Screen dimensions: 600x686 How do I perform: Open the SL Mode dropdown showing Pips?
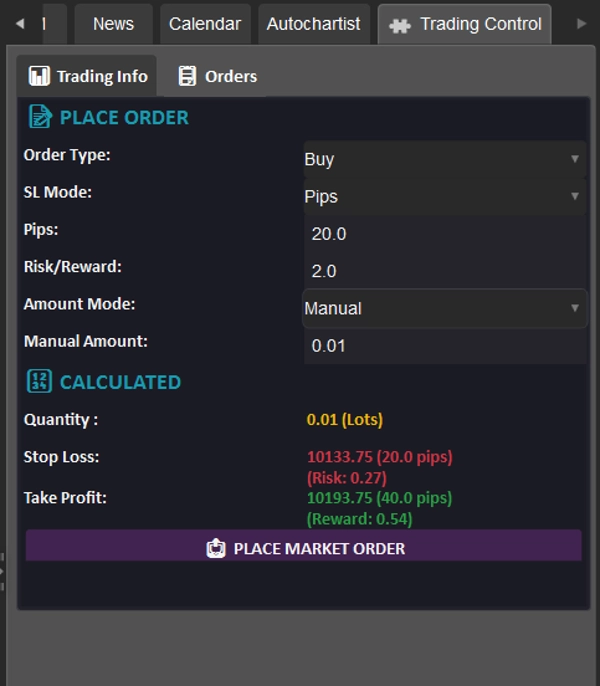pos(445,196)
